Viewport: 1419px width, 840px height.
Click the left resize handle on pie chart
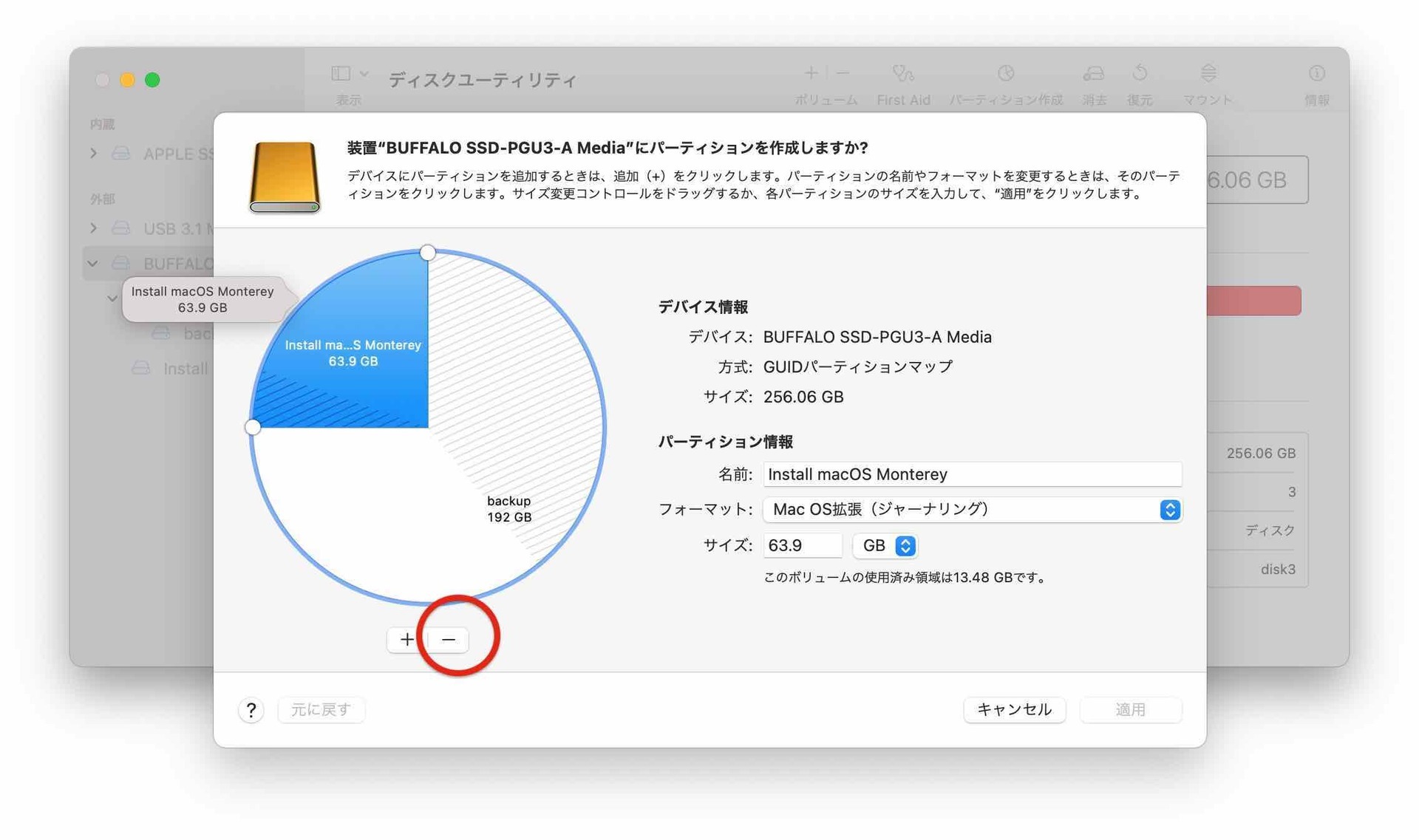[253, 427]
